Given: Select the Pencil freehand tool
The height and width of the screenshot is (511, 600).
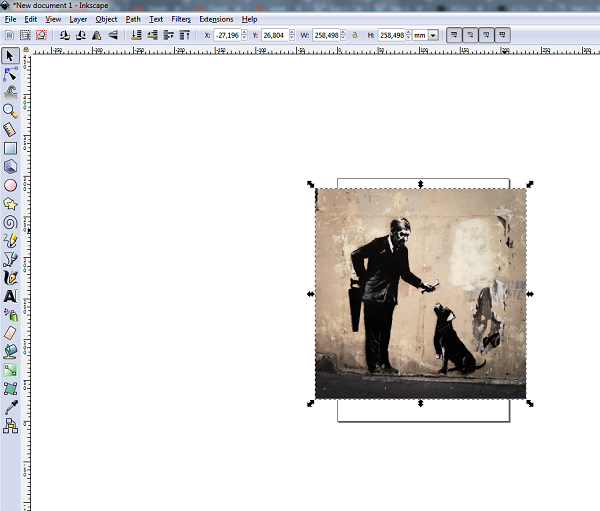Looking at the screenshot, I should (x=10, y=241).
